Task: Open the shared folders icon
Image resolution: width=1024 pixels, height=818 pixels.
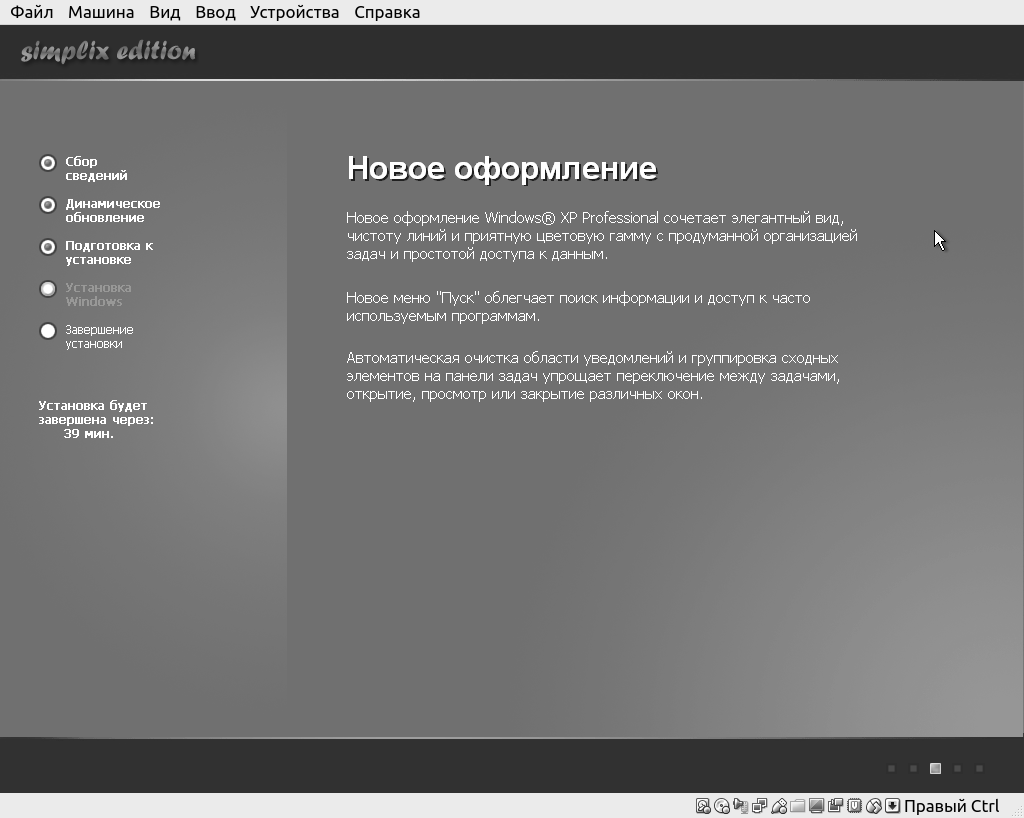Action: [x=798, y=806]
